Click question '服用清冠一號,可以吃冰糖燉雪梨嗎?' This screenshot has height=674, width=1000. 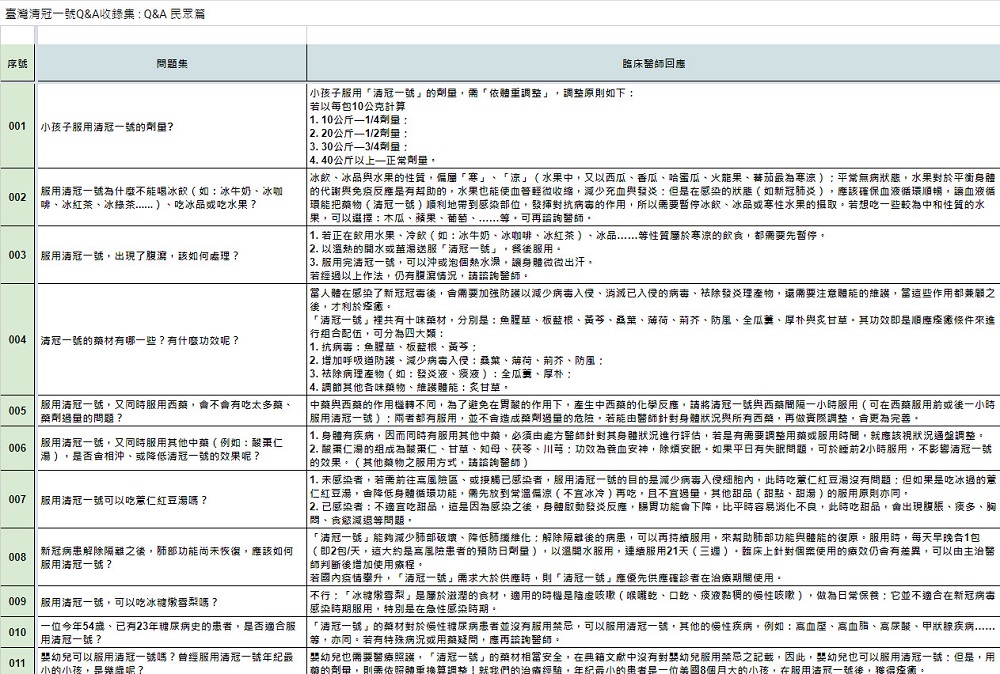[x=172, y=602]
